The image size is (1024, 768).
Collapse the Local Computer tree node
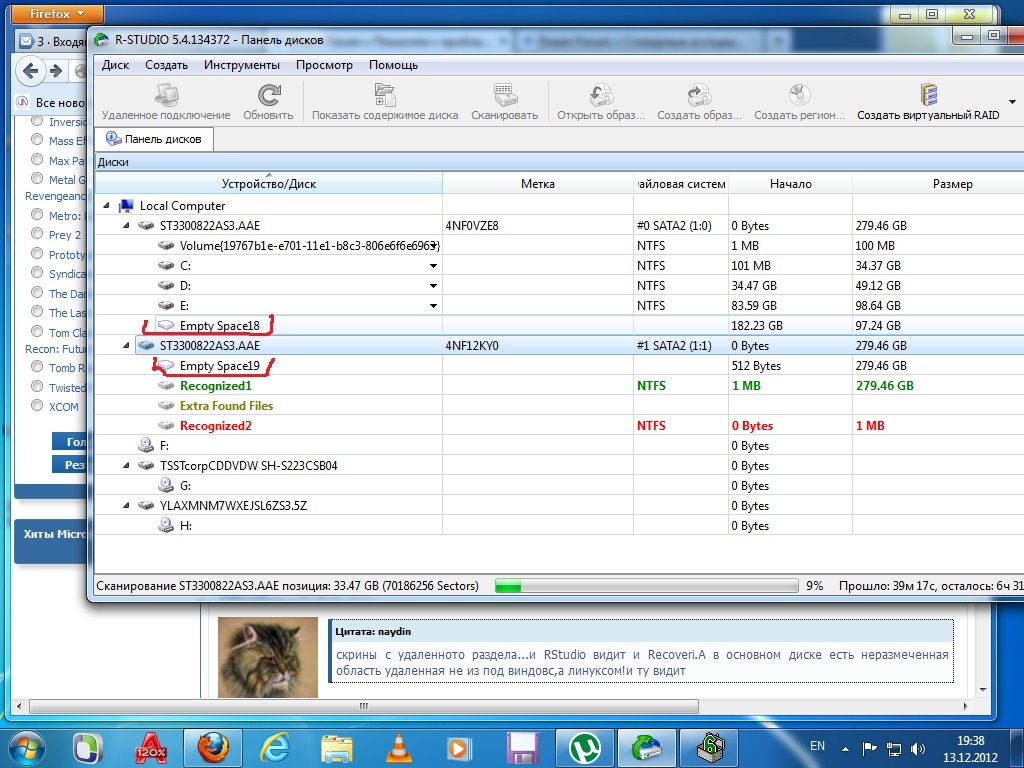pyautogui.click(x=106, y=205)
